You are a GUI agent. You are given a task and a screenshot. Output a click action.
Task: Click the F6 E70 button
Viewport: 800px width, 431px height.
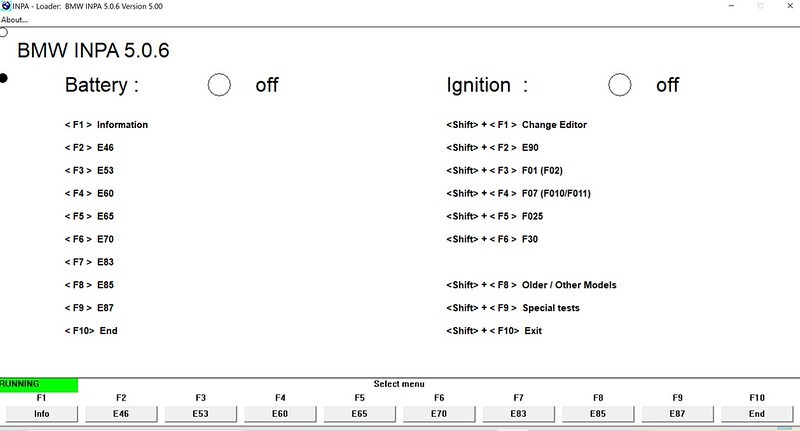point(439,414)
